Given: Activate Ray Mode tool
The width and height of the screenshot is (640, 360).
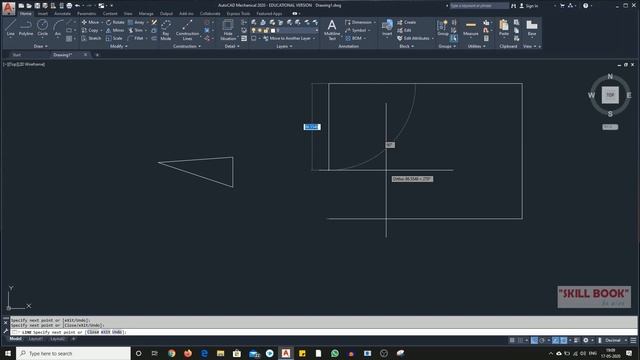Looking at the screenshot, I should (x=166, y=30).
